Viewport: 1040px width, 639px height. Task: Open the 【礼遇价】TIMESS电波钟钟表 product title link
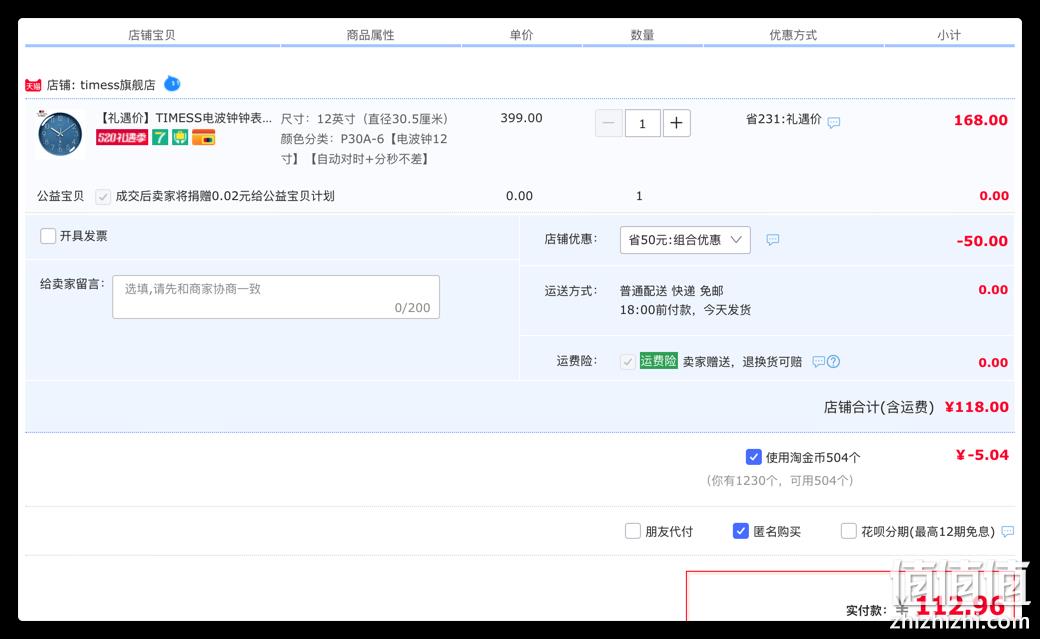tap(184, 118)
